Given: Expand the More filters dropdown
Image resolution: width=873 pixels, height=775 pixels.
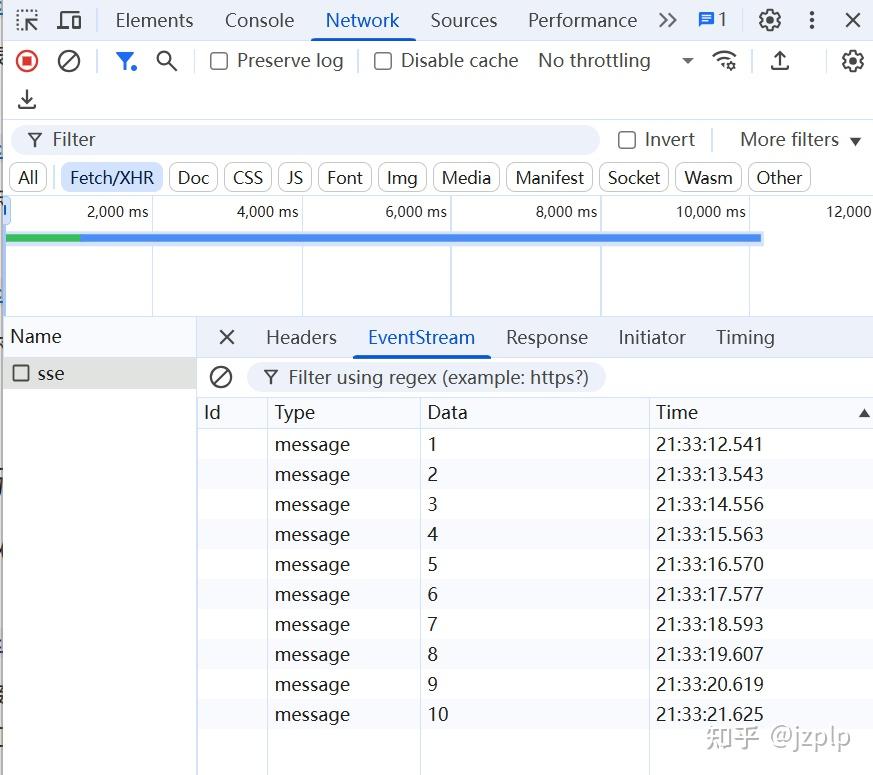Looking at the screenshot, I should 800,140.
